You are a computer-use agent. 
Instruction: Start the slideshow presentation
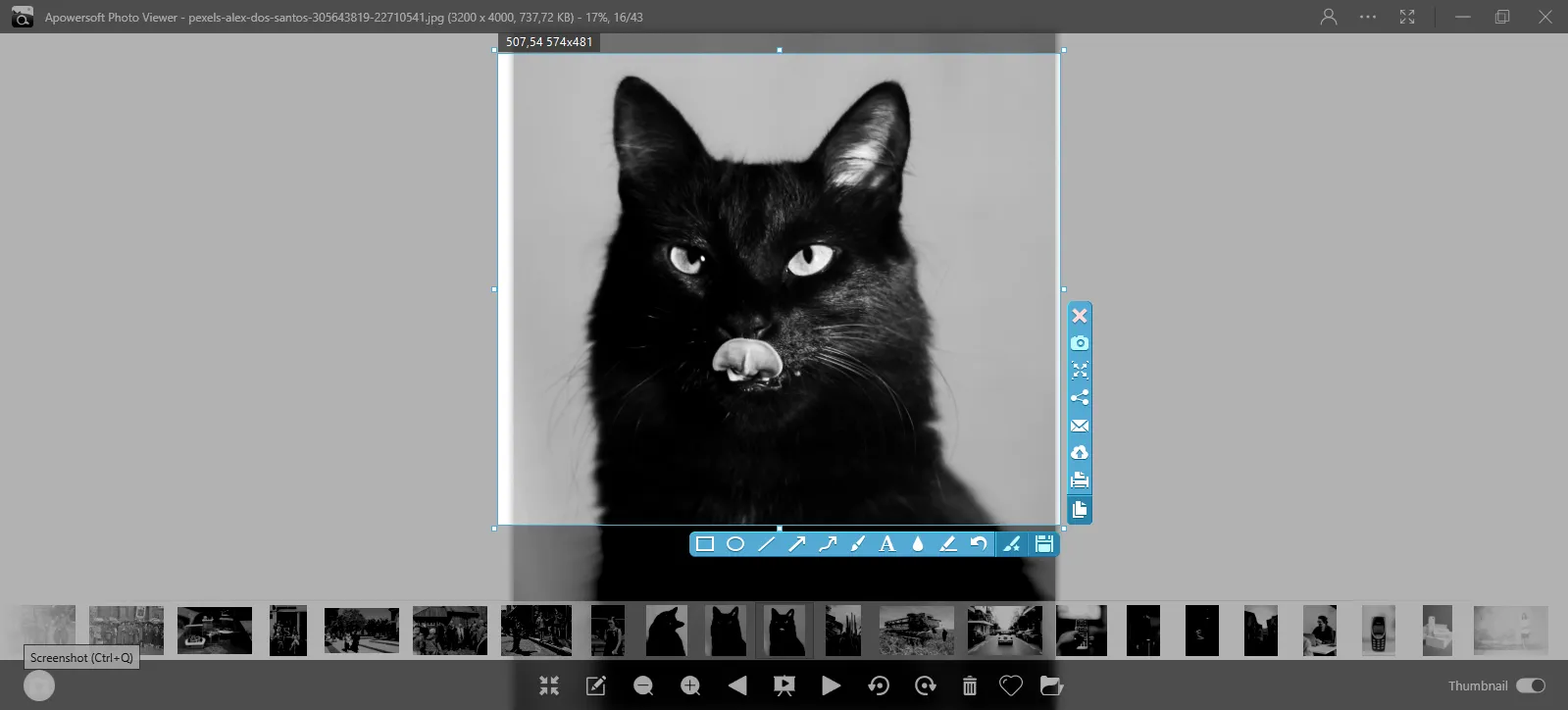pyautogui.click(x=784, y=685)
